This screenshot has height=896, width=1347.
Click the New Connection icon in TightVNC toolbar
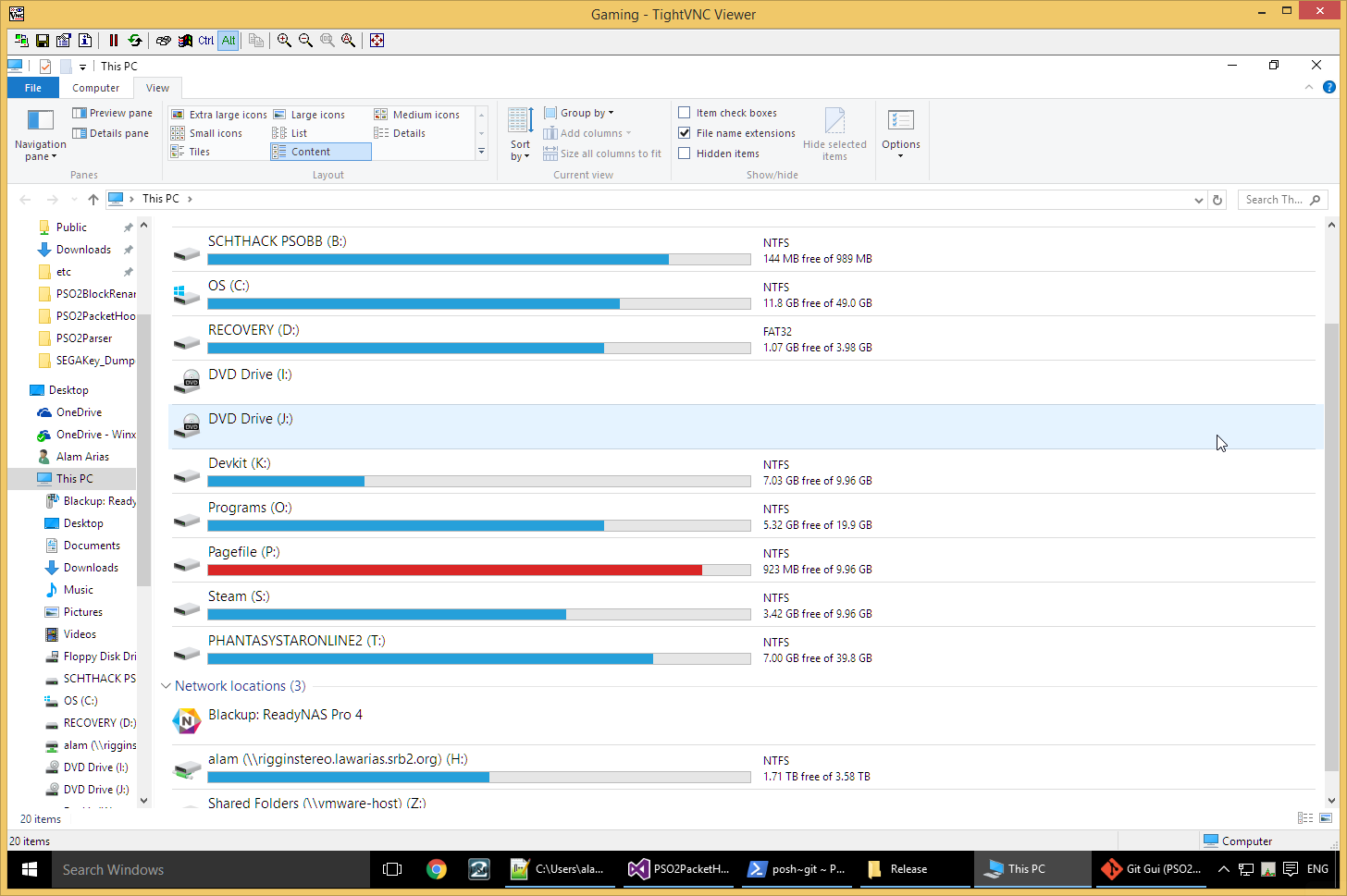tap(21, 40)
